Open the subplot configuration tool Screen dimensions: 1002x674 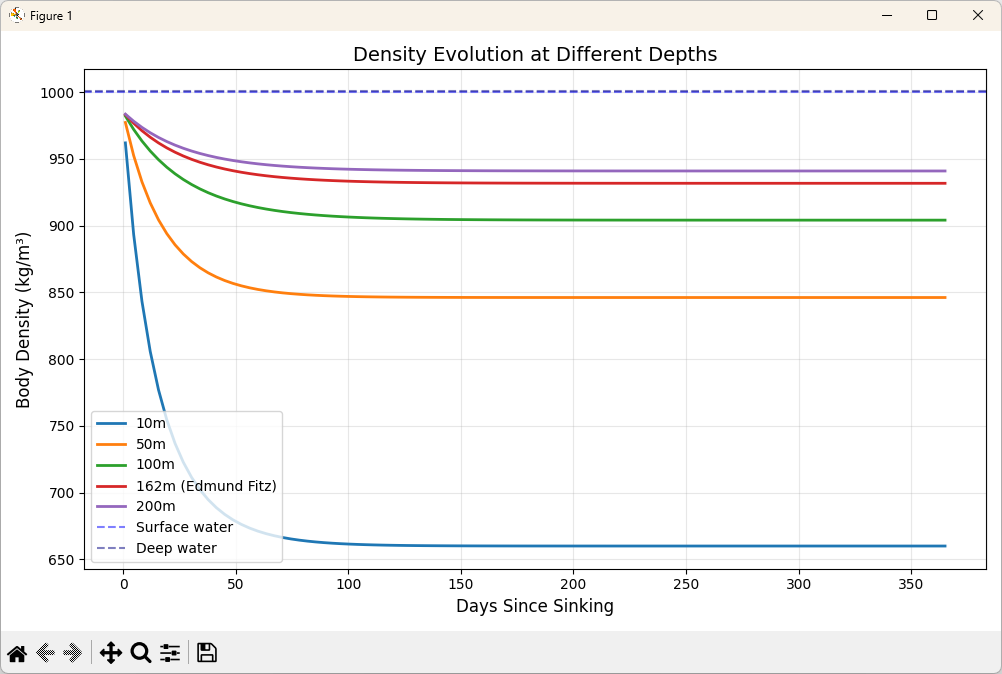coord(169,652)
